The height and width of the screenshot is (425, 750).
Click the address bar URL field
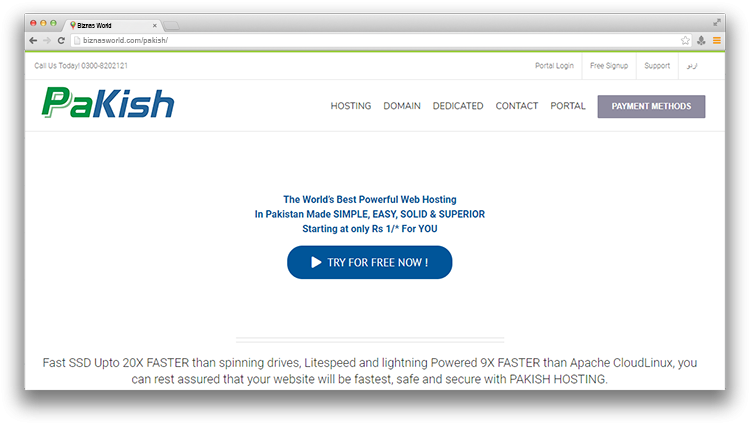(370, 40)
